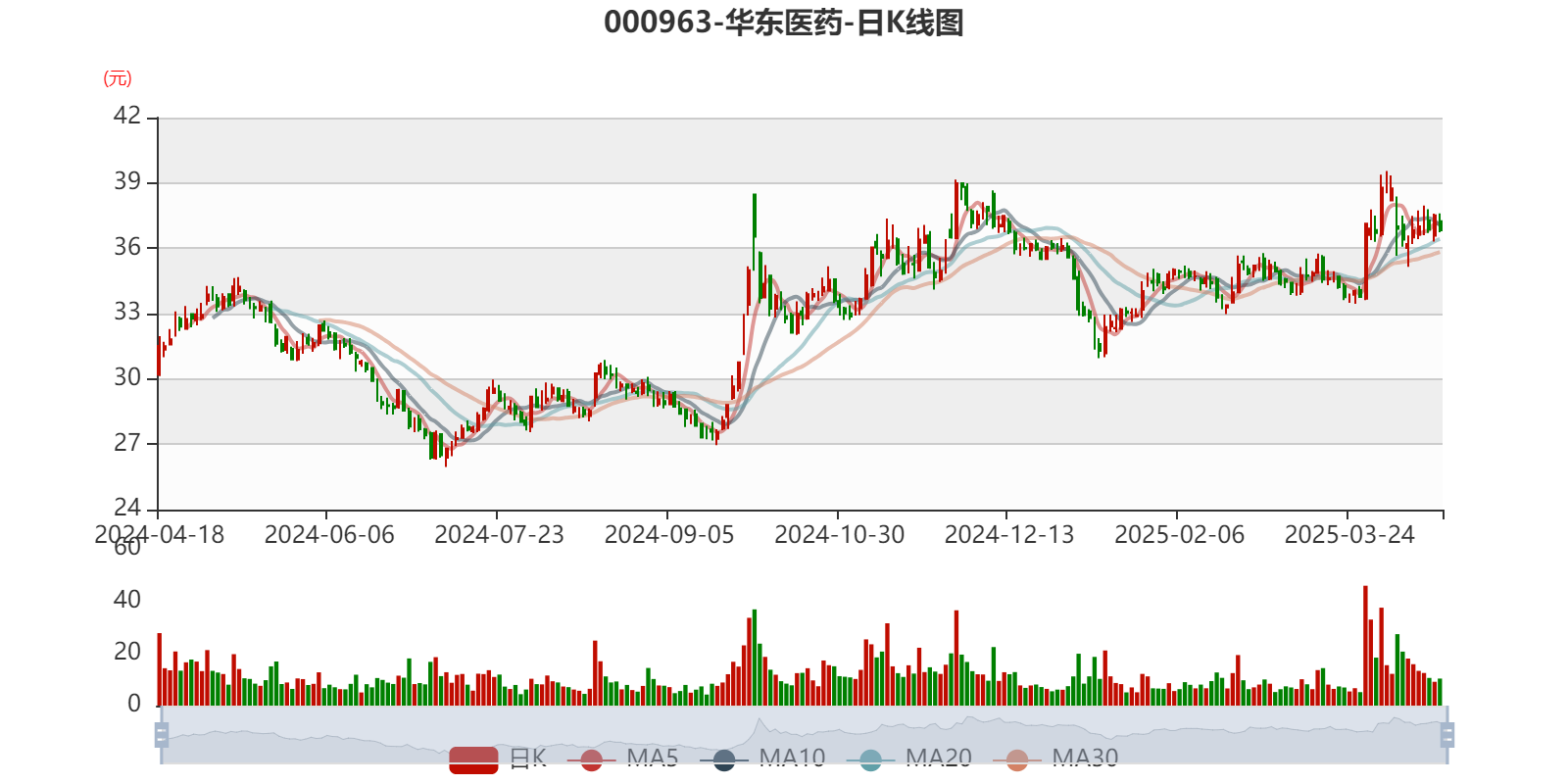Click the 27 price axis label
Screen dimensions: 1568x784
[x=127, y=443]
